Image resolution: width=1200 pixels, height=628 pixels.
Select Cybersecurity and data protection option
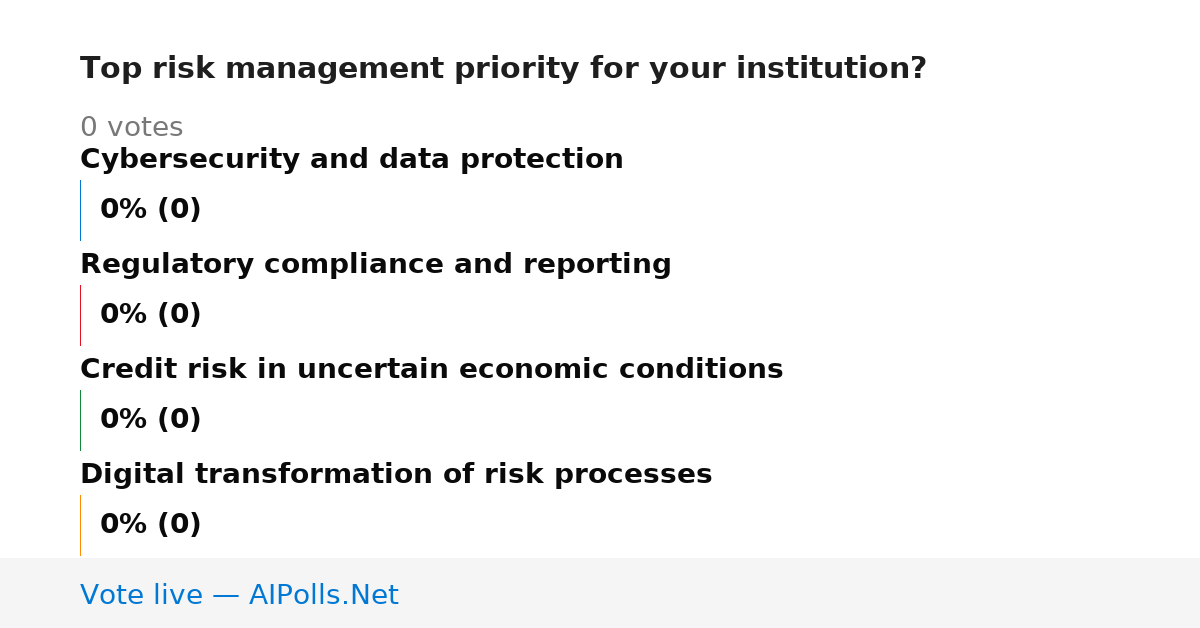[352, 160]
